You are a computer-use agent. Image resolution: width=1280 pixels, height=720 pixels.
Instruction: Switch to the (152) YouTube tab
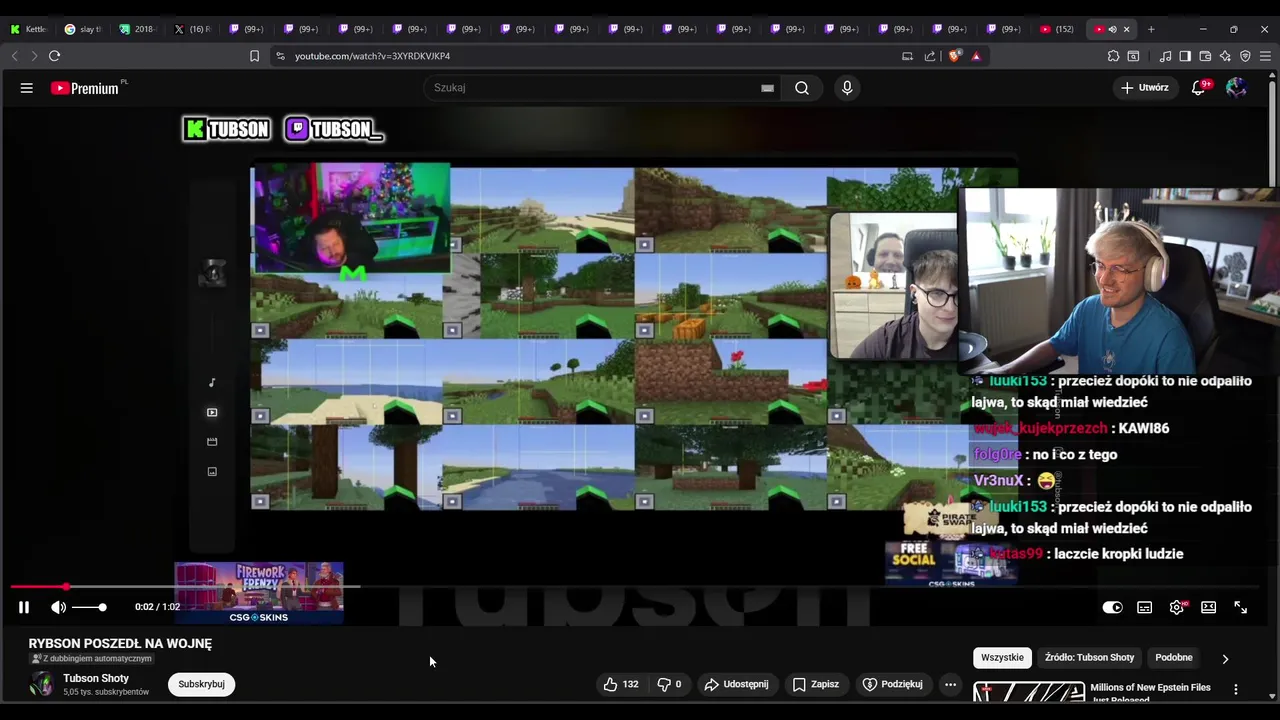coord(1058,29)
